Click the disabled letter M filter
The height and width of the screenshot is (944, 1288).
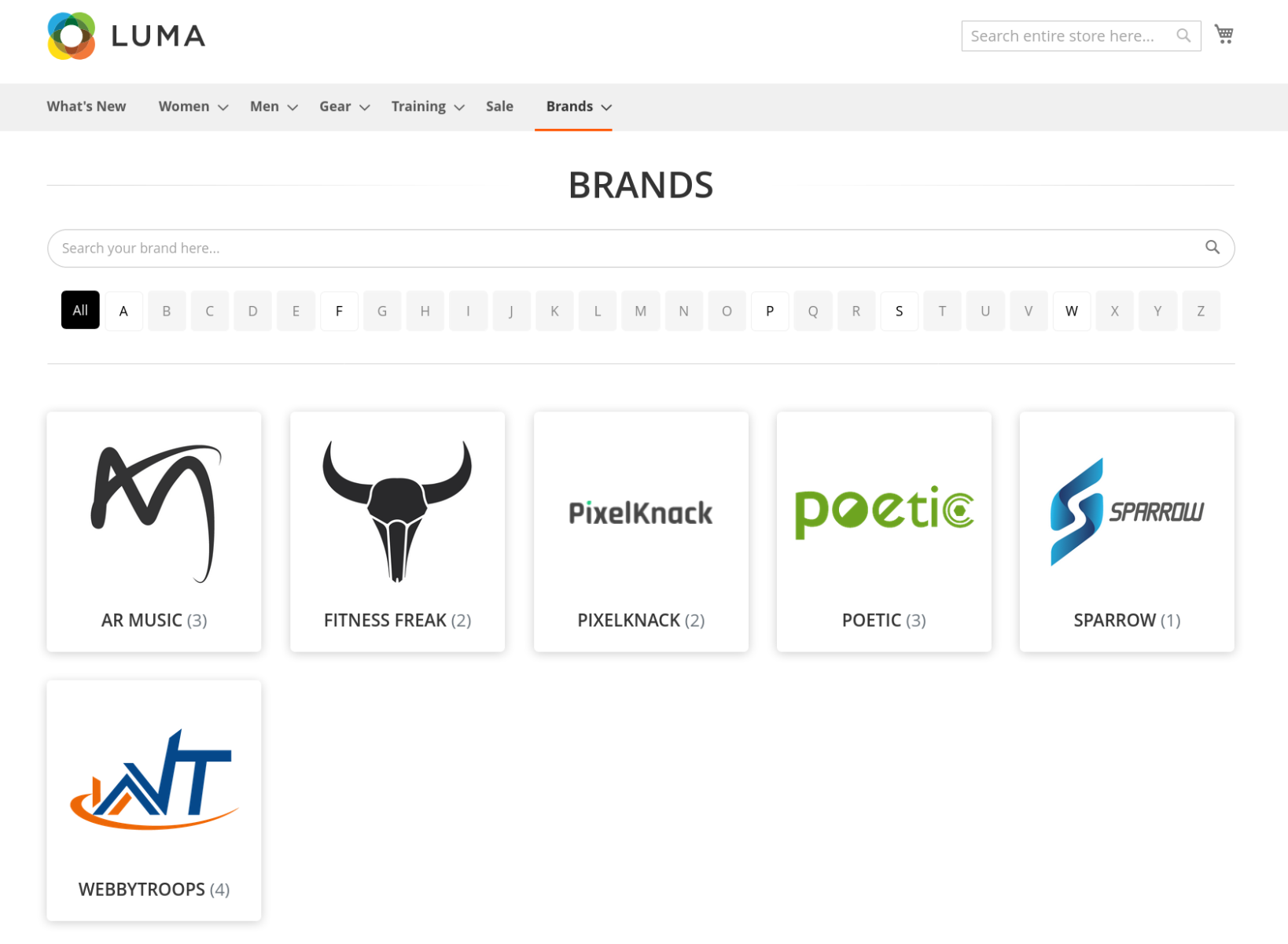(x=641, y=311)
